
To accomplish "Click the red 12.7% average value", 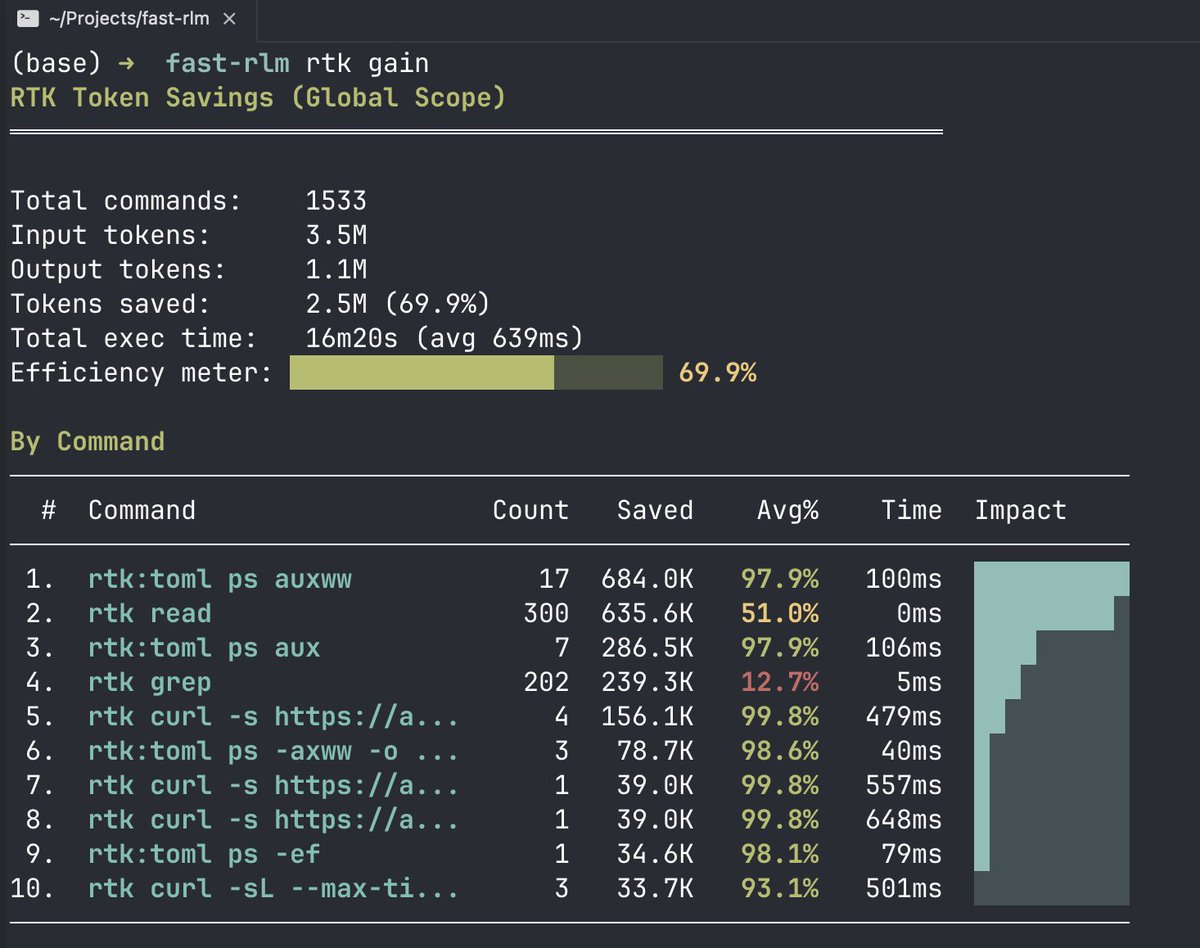I will tap(780, 682).
